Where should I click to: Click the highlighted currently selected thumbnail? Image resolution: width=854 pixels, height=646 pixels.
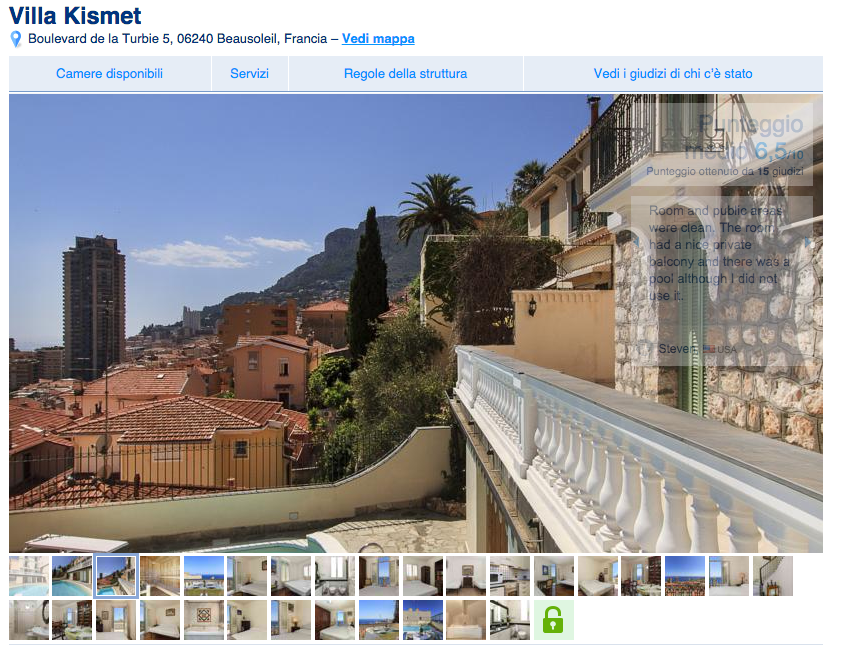(115, 576)
